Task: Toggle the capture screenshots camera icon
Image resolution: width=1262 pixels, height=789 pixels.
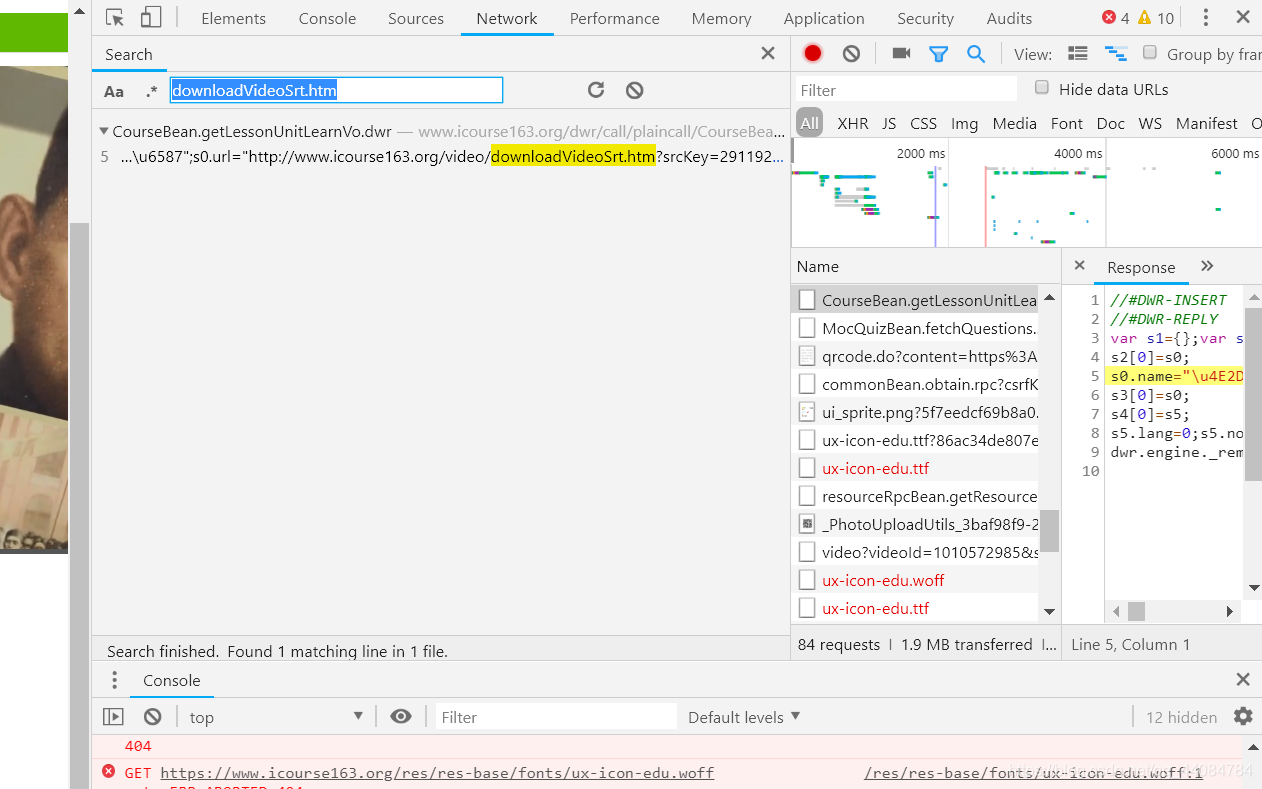Action: pyautogui.click(x=901, y=53)
